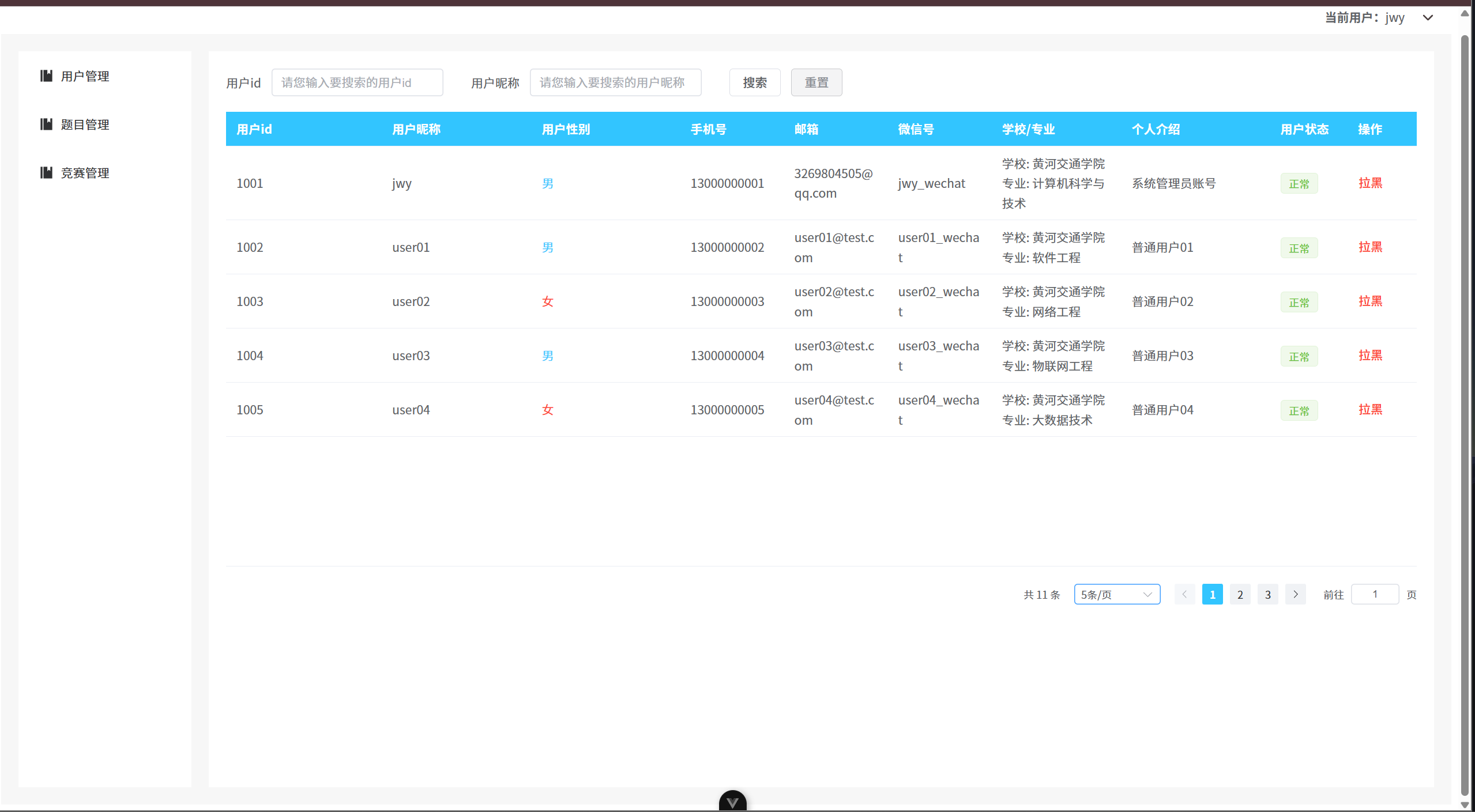1475x812 pixels.
Task: Select the 用户管理 menu entry
Action: 85,75
